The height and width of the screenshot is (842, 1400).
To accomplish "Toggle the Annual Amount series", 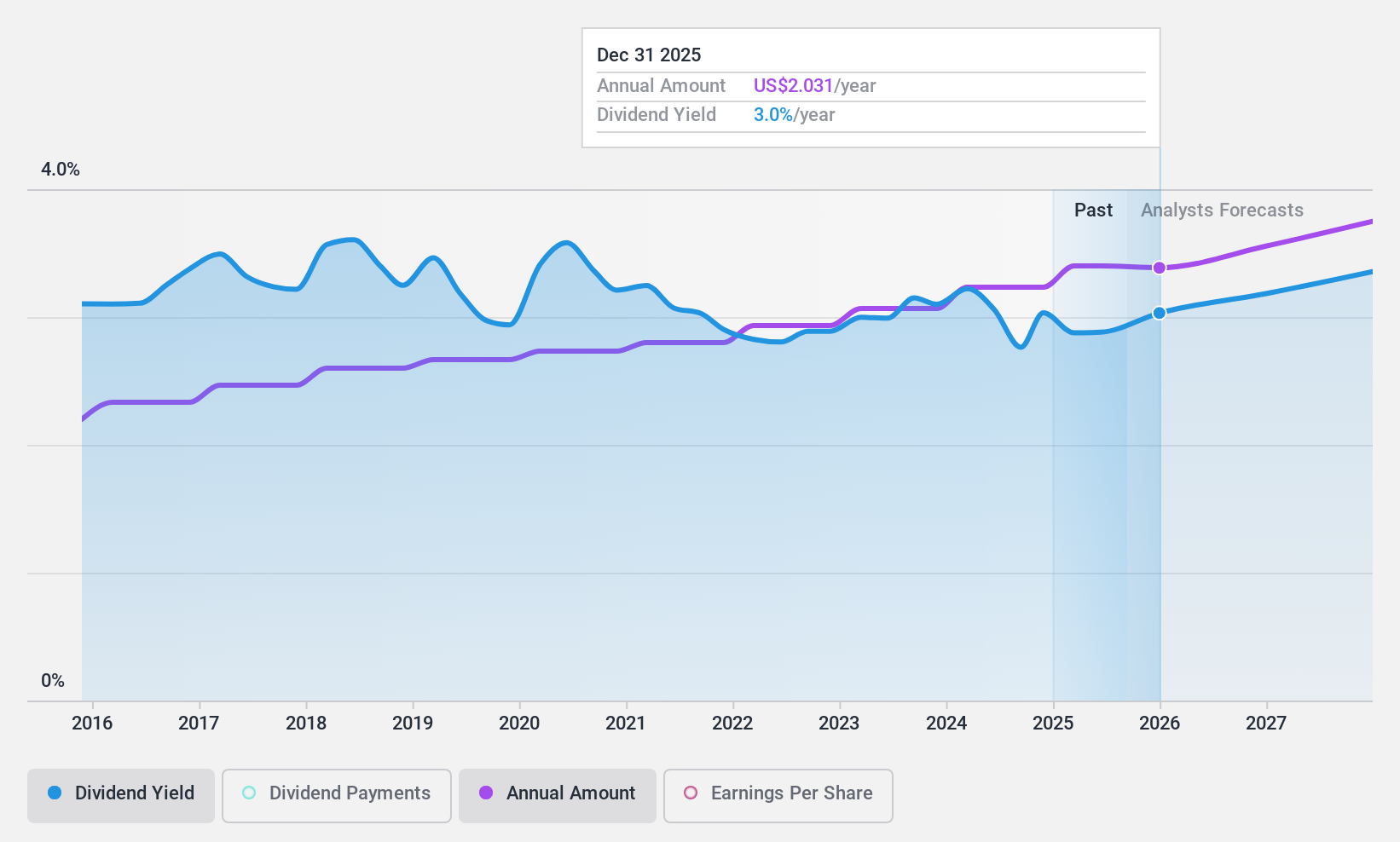I will 558,796.
